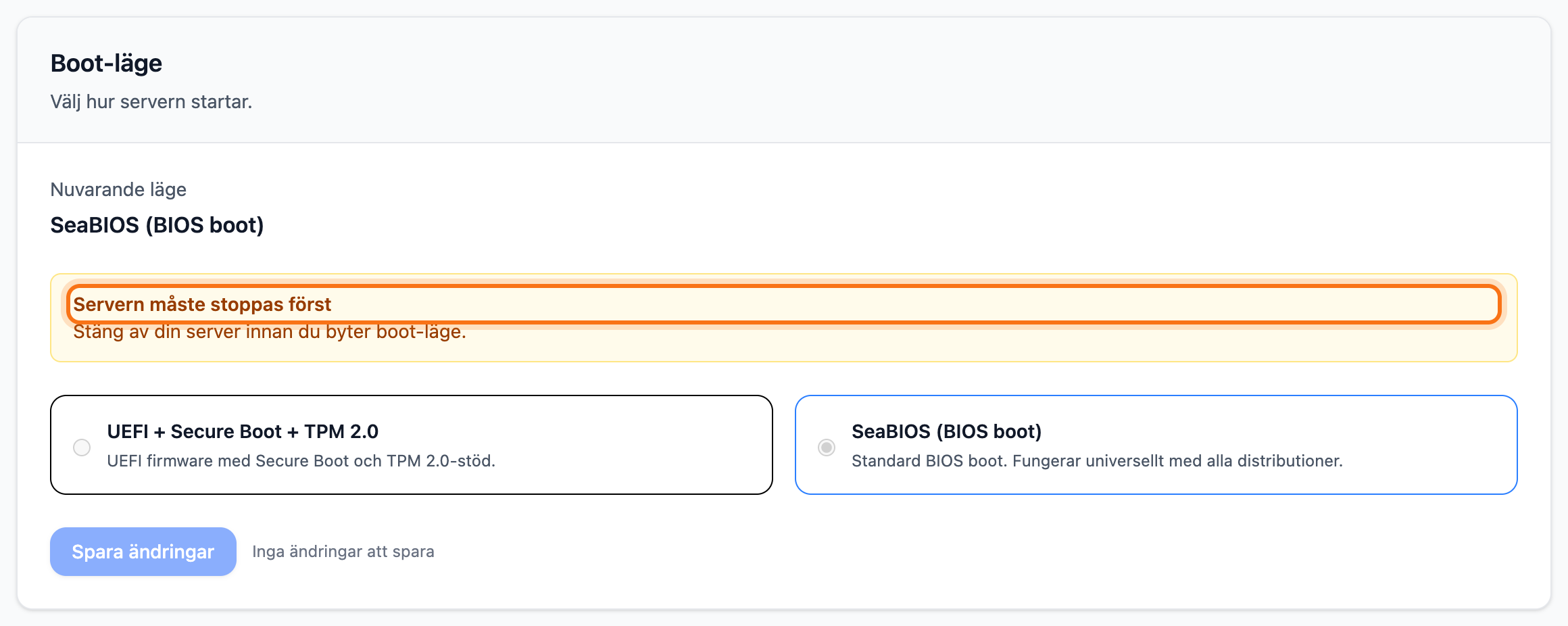Select the SeaBIOS (BIOS boot) radio button
The image size is (1568, 626).
coord(827,448)
